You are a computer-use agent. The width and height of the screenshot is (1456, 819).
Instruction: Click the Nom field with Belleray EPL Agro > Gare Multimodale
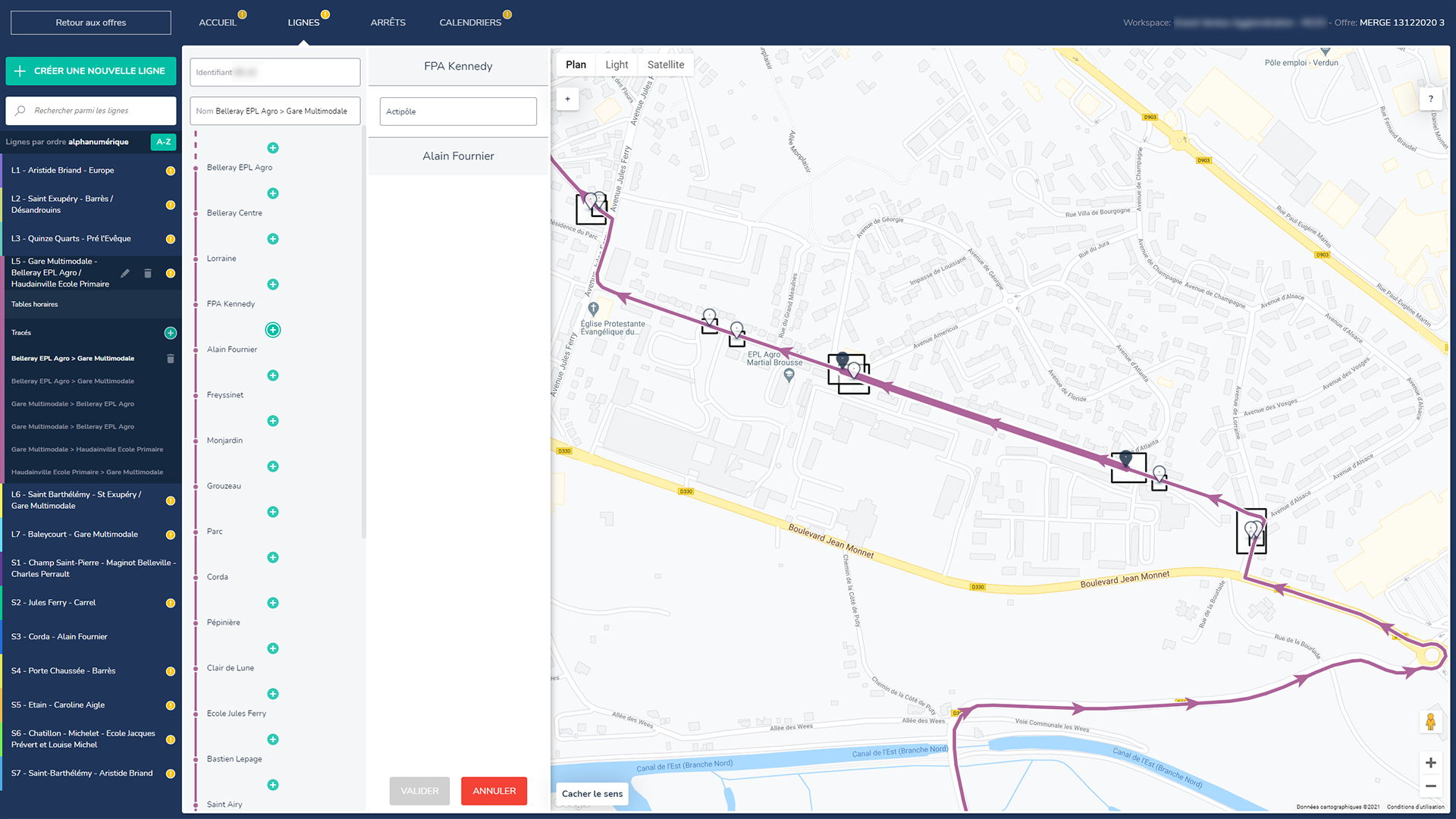(x=275, y=111)
